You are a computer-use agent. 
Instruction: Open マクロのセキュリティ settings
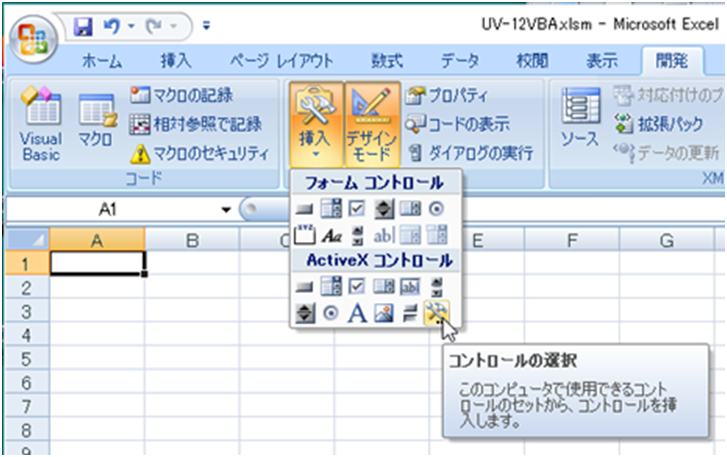pyautogui.click(x=200, y=153)
